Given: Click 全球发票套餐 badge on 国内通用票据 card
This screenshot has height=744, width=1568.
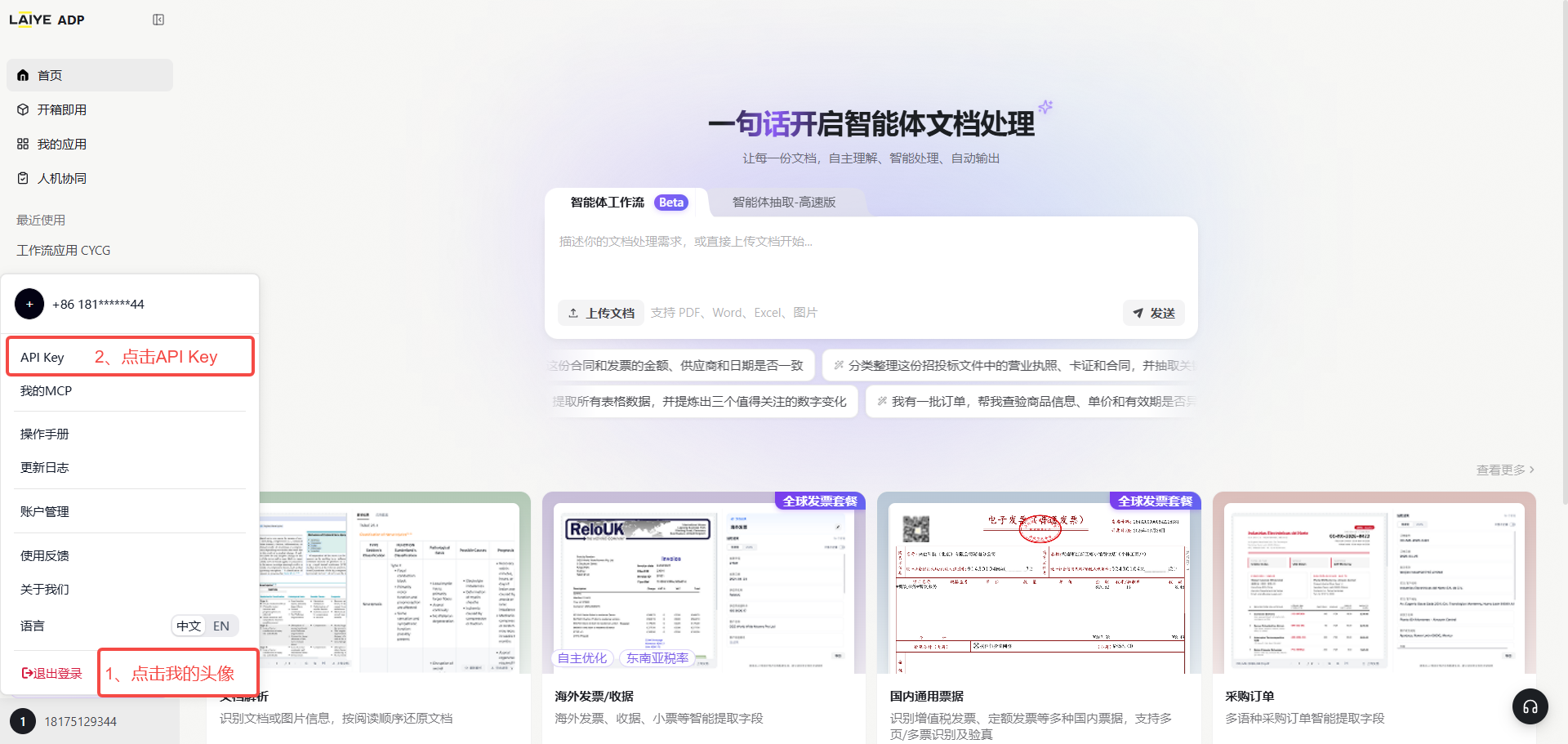Looking at the screenshot, I should coord(1155,501).
